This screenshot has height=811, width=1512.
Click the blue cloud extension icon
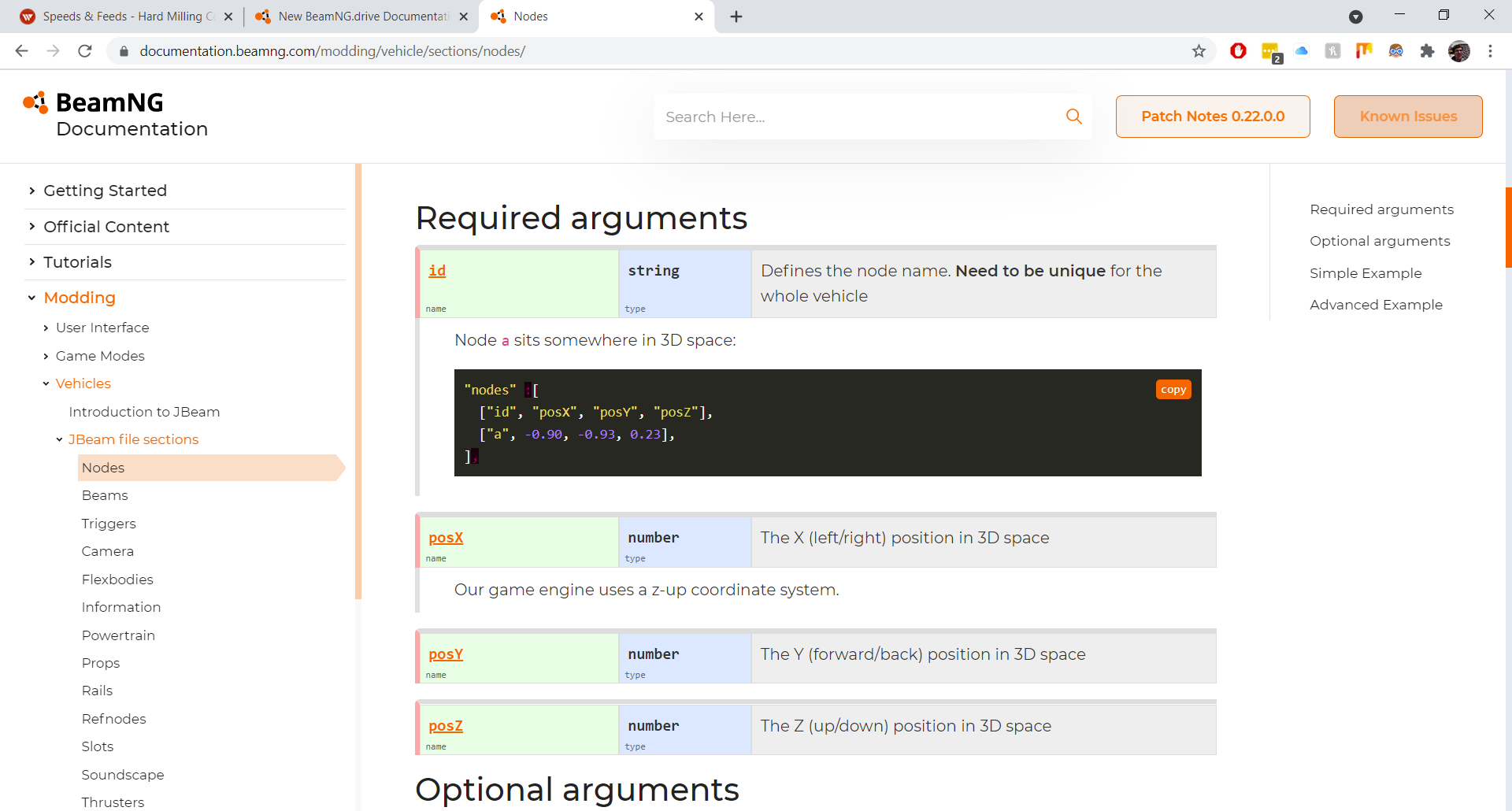pos(1302,51)
